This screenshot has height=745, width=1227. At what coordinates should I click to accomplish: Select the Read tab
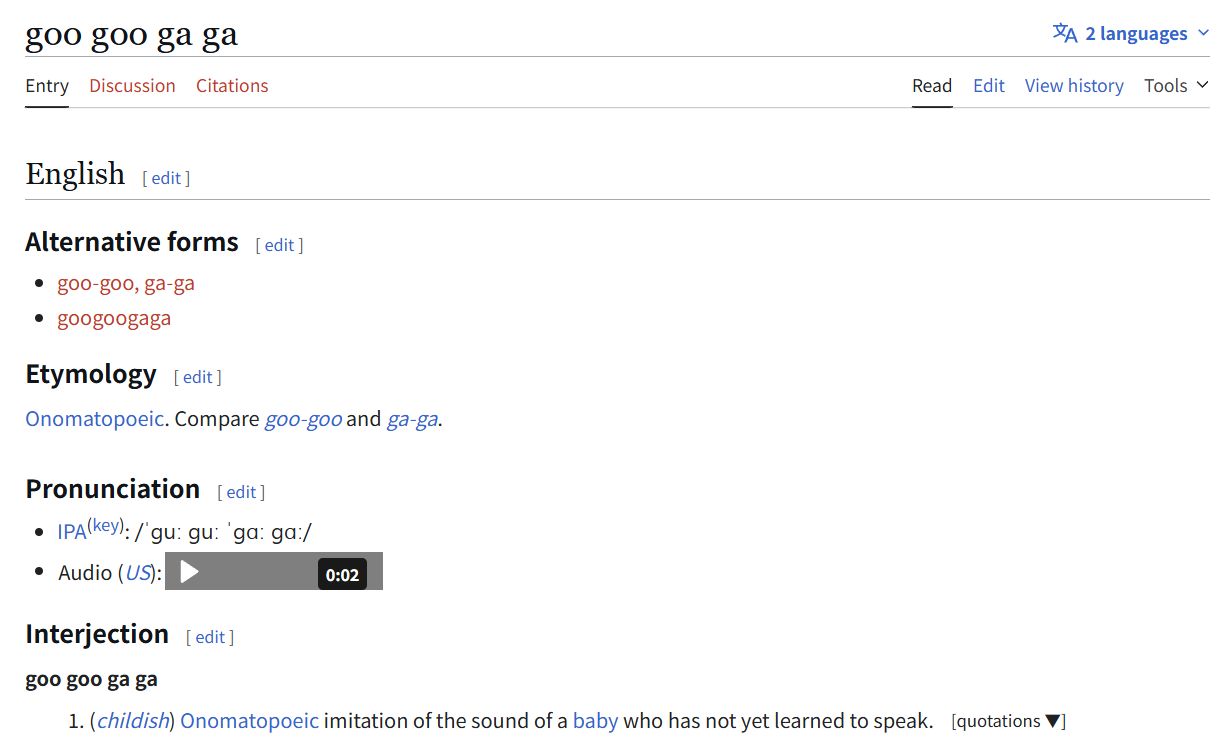tap(932, 86)
